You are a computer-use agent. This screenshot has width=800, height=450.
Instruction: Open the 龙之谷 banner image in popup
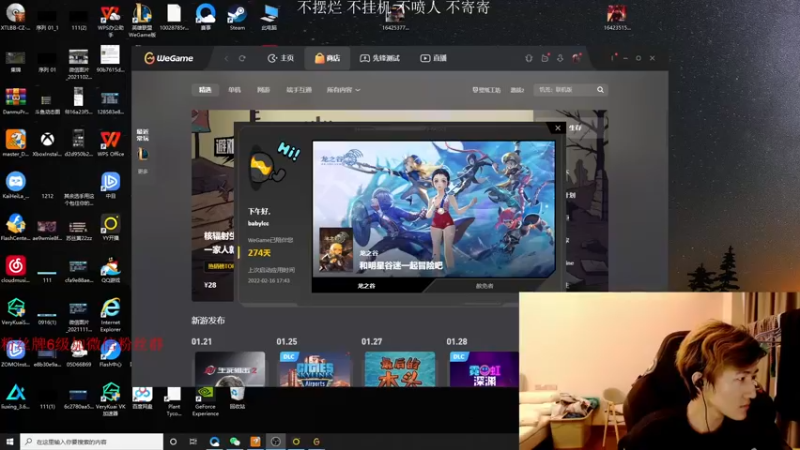[x=434, y=209]
